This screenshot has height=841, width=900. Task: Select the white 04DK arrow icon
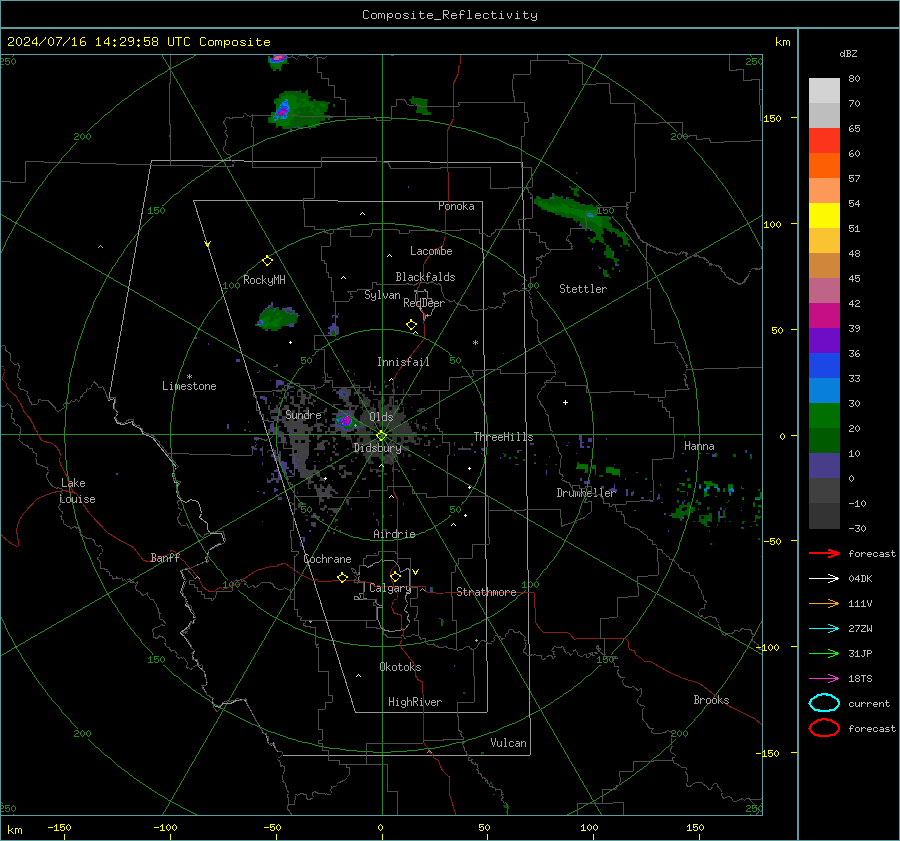(824, 579)
